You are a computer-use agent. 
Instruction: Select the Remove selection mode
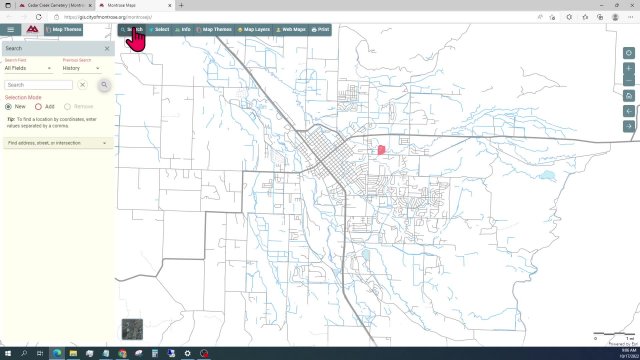pos(79,107)
